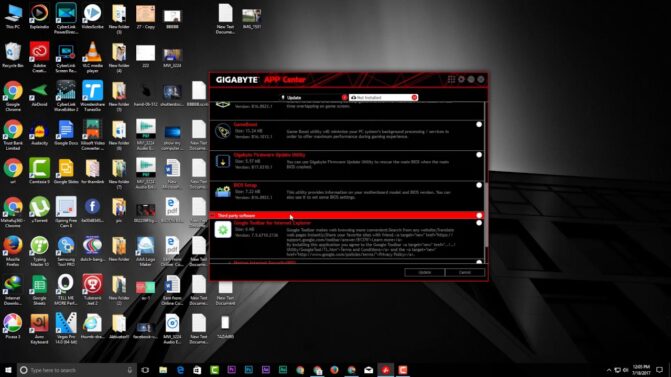Select the Wondershare TunesGo desktop icon

point(92,96)
